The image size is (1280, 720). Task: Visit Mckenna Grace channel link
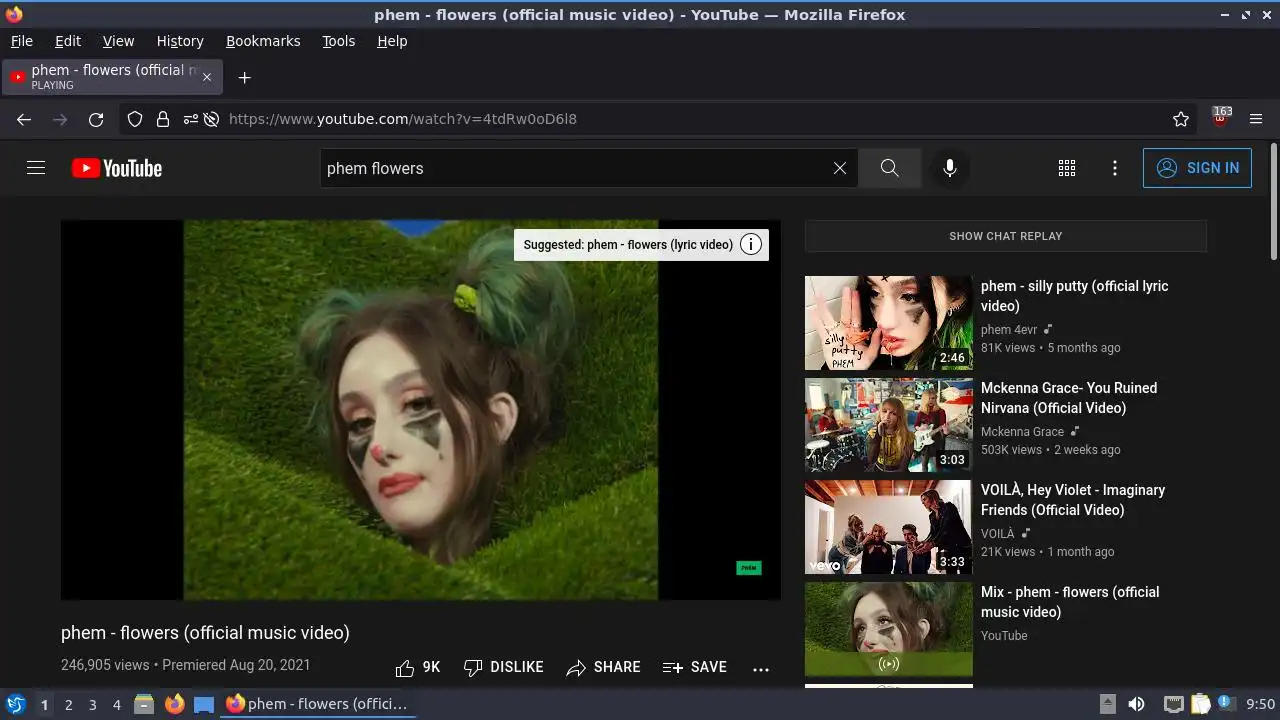[1022, 431]
